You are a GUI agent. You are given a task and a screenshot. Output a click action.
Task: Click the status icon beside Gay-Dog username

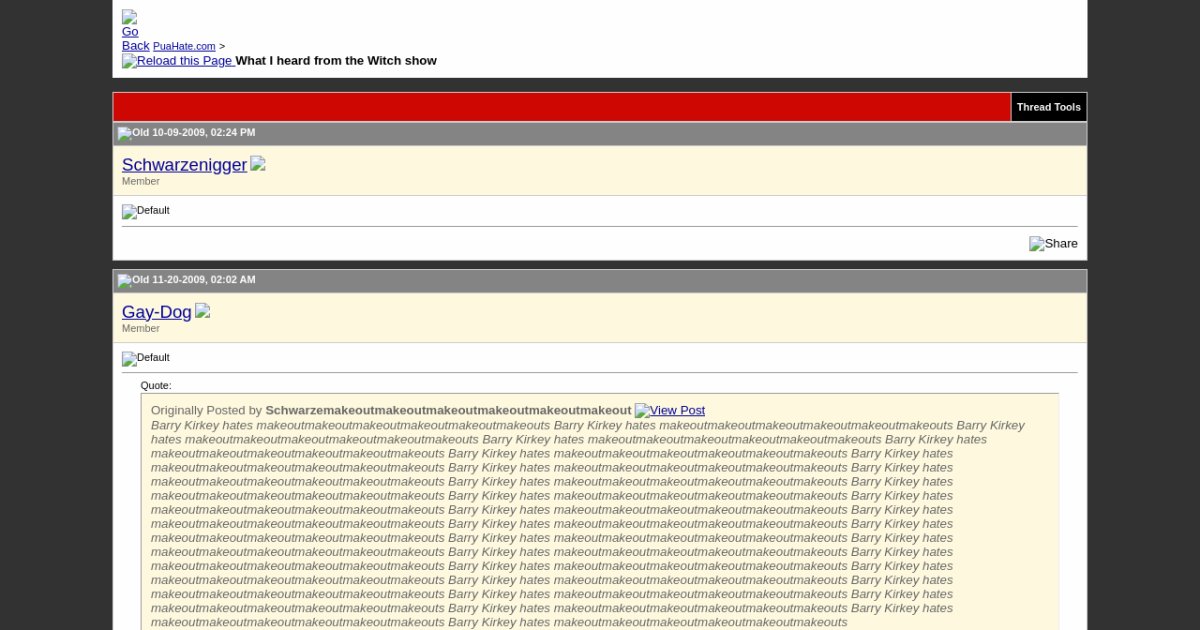[x=202, y=311]
